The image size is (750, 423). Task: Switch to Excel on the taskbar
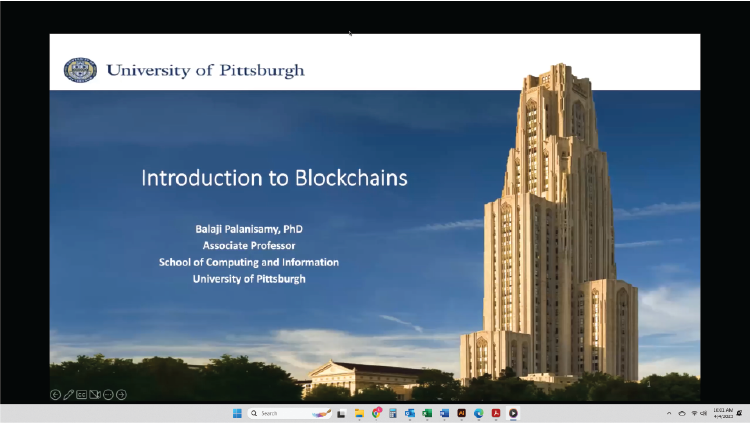427,413
